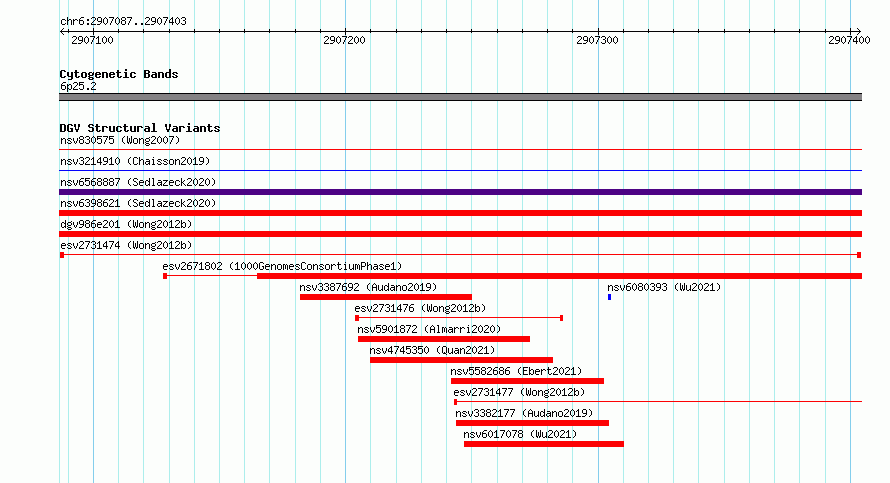The image size is (890, 483).
Task: Click the red nsv5901872 variant bar
Action: [x=444, y=339]
